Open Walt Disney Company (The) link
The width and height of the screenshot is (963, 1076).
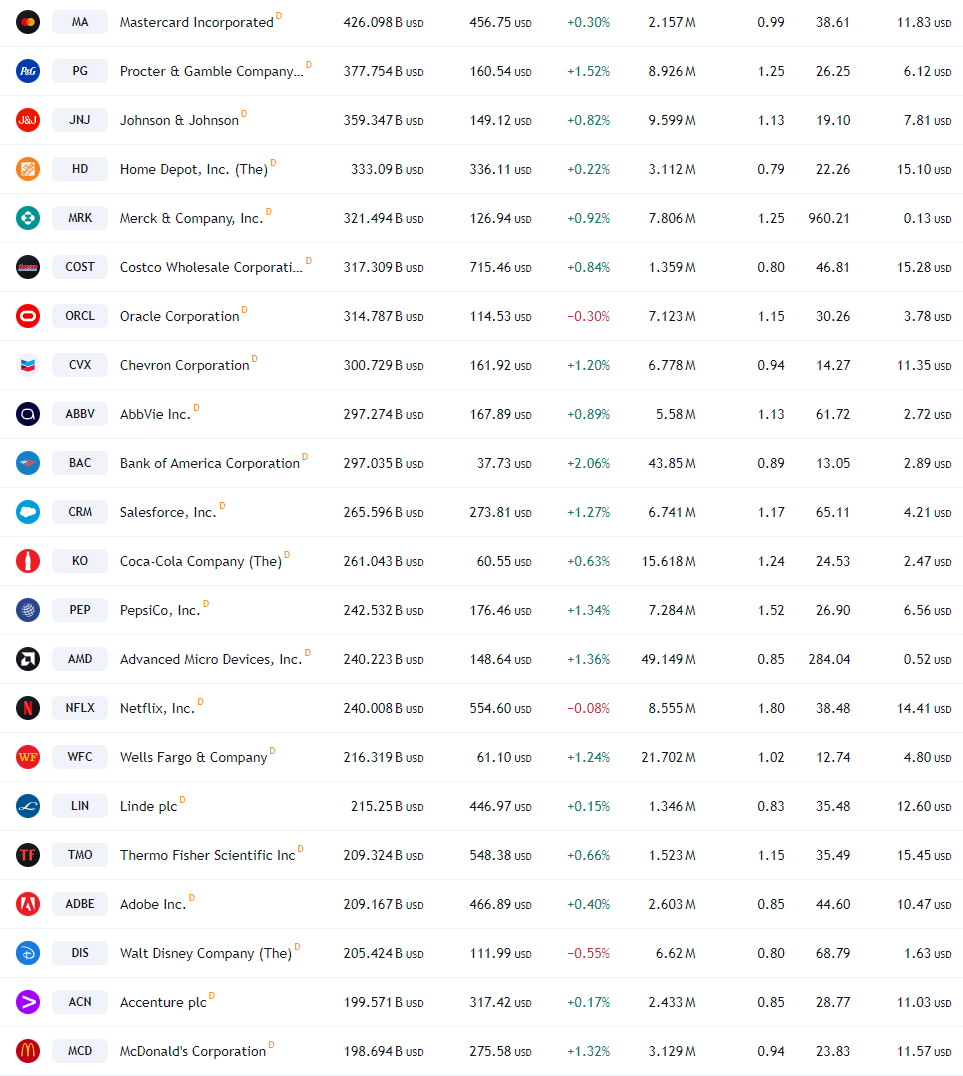click(x=206, y=954)
